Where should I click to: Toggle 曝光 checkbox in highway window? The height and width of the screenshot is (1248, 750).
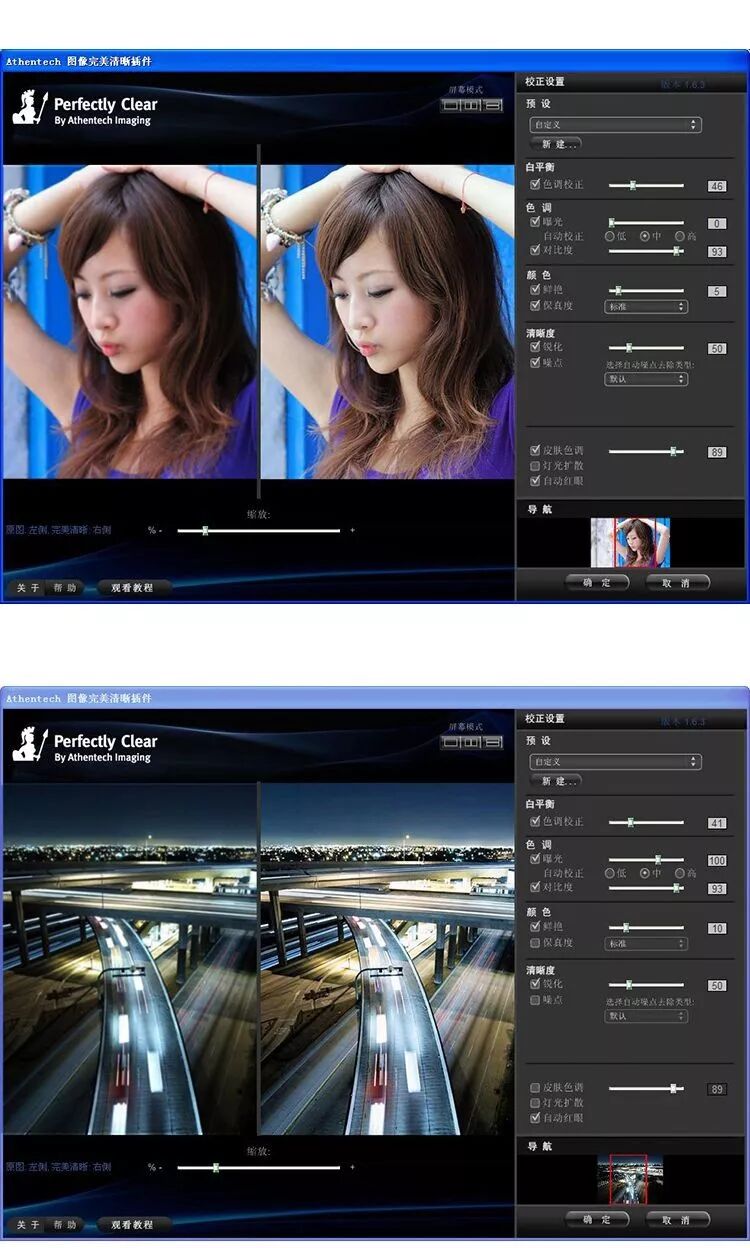(535, 859)
